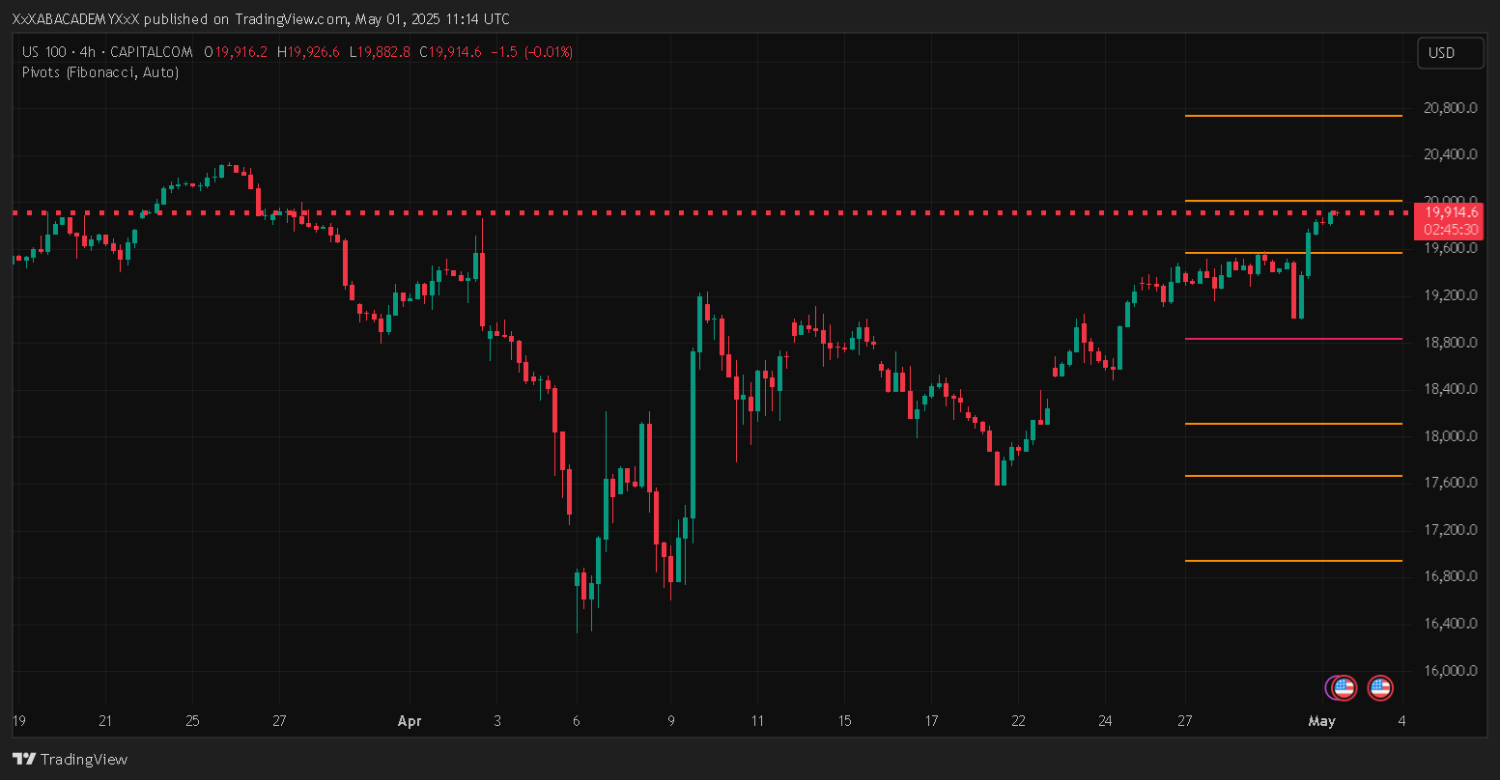
Task: Select the US 100 · 4h · CAPITALCOM symbol title
Action: pos(109,52)
